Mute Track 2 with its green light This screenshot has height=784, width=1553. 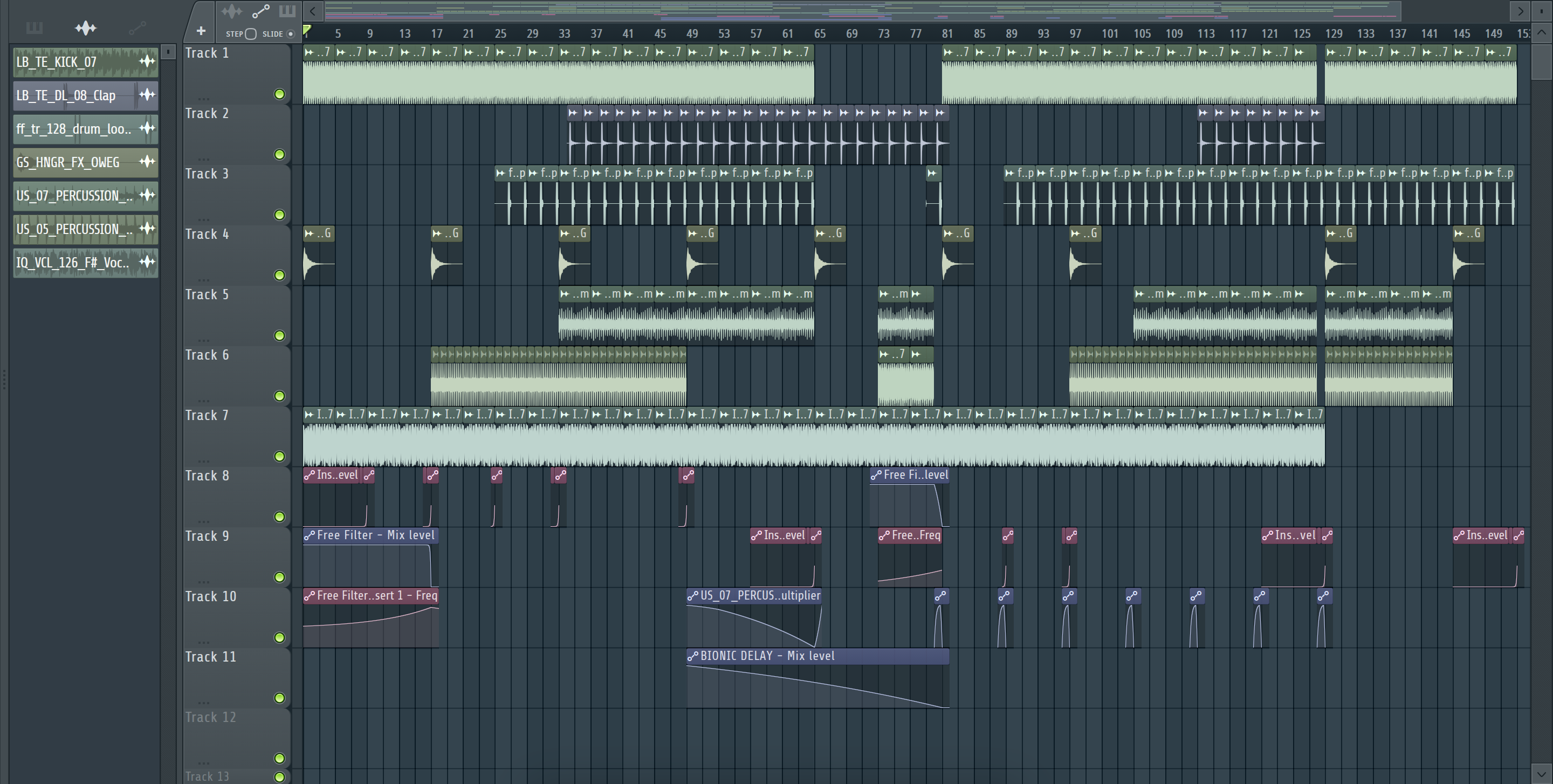[x=279, y=154]
